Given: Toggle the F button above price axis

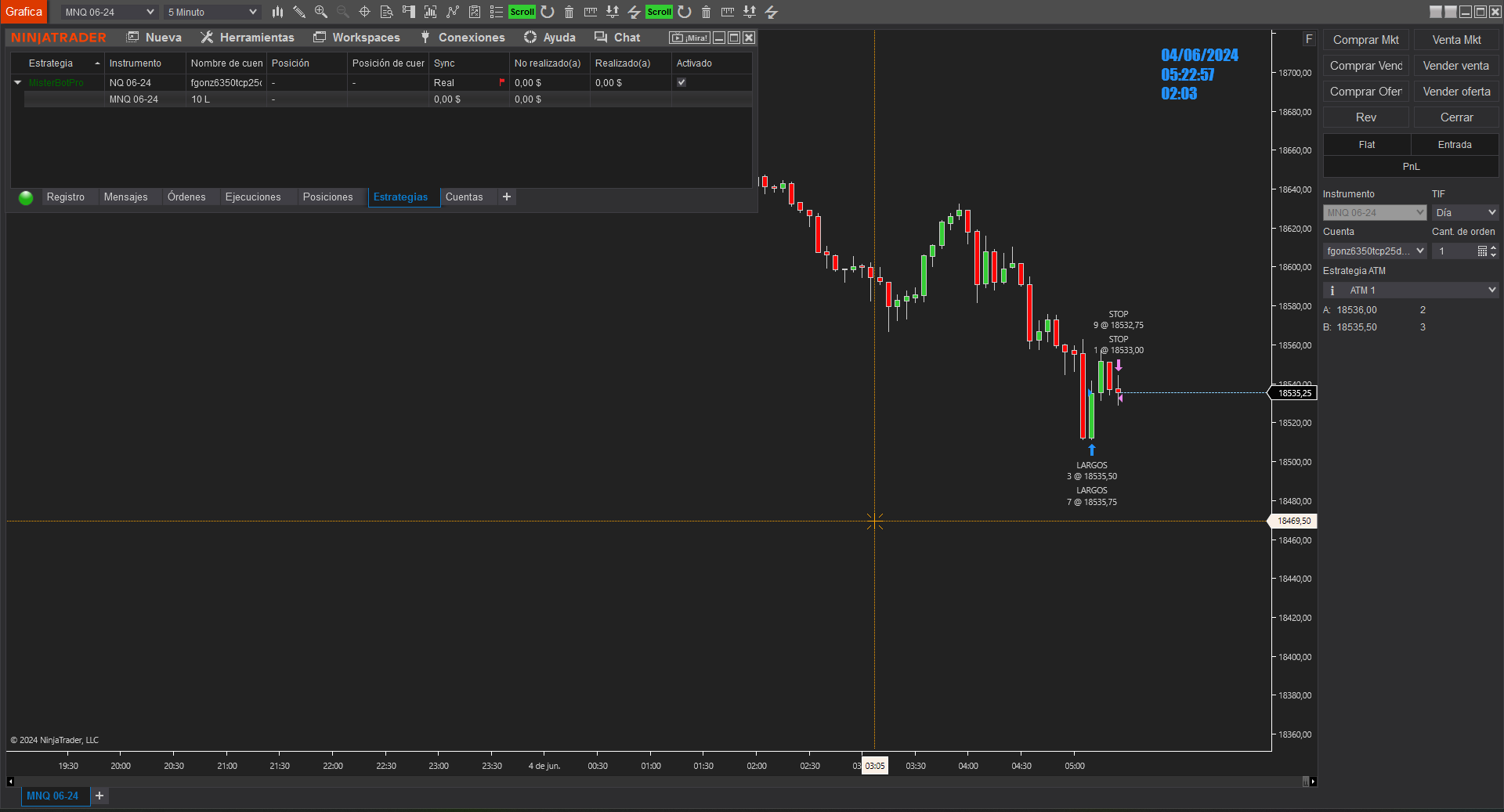Looking at the screenshot, I should 1309,39.
